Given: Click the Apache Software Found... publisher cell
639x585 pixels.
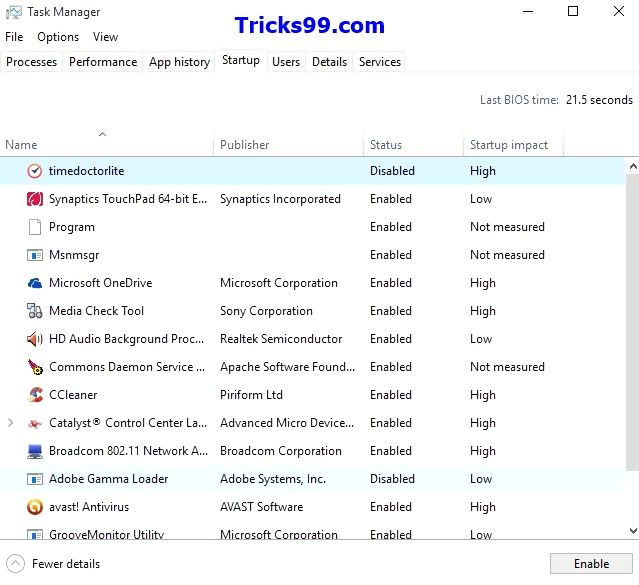Looking at the screenshot, I should pos(287,367).
